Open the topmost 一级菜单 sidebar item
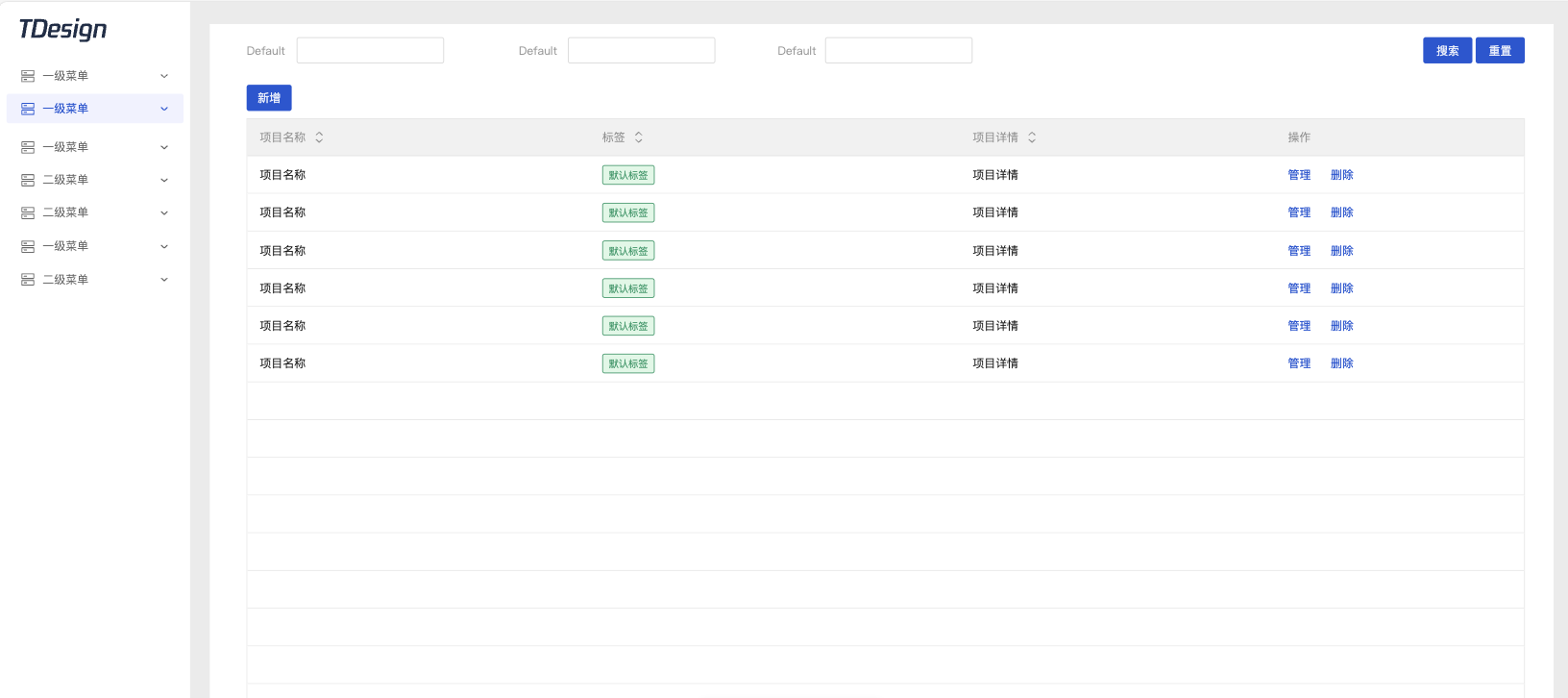The height and width of the screenshot is (698, 1568). click(x=95, y=76)
